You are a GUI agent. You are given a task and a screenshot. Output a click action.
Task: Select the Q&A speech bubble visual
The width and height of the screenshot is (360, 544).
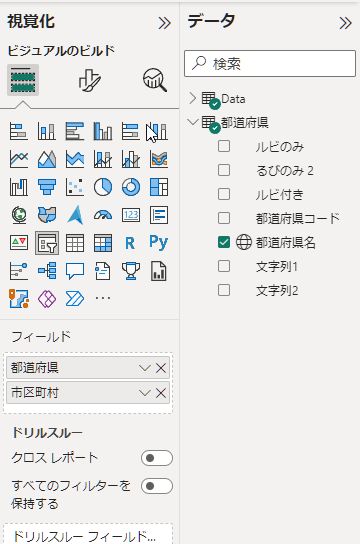coord(75,271)
